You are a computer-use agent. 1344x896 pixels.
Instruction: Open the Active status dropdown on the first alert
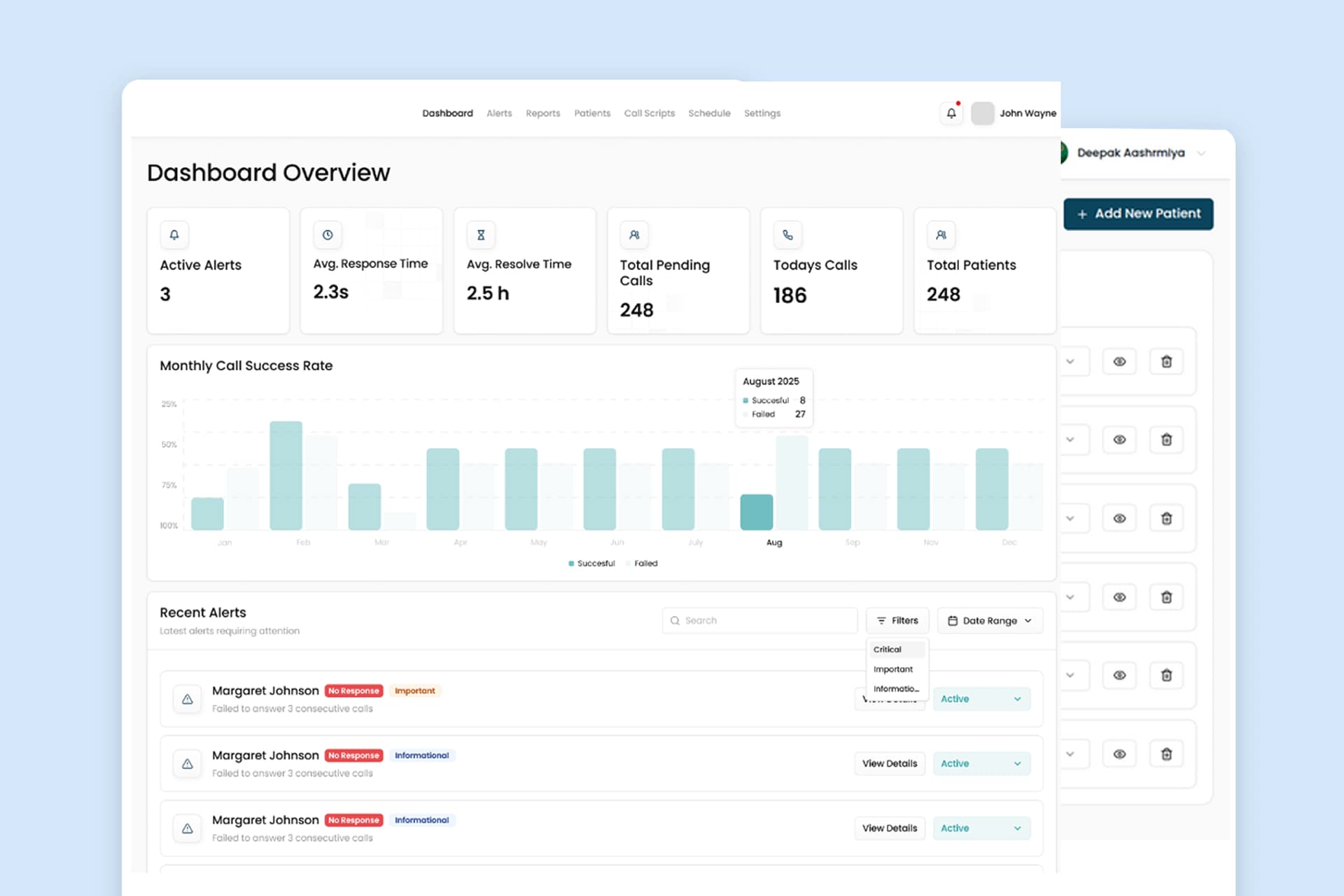coord(981,699)
